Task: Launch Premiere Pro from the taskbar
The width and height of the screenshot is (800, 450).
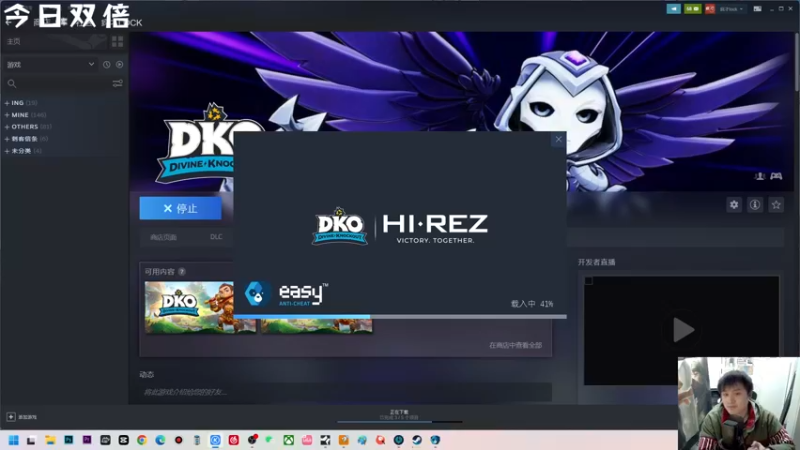Action: click(x=87, y=440)
